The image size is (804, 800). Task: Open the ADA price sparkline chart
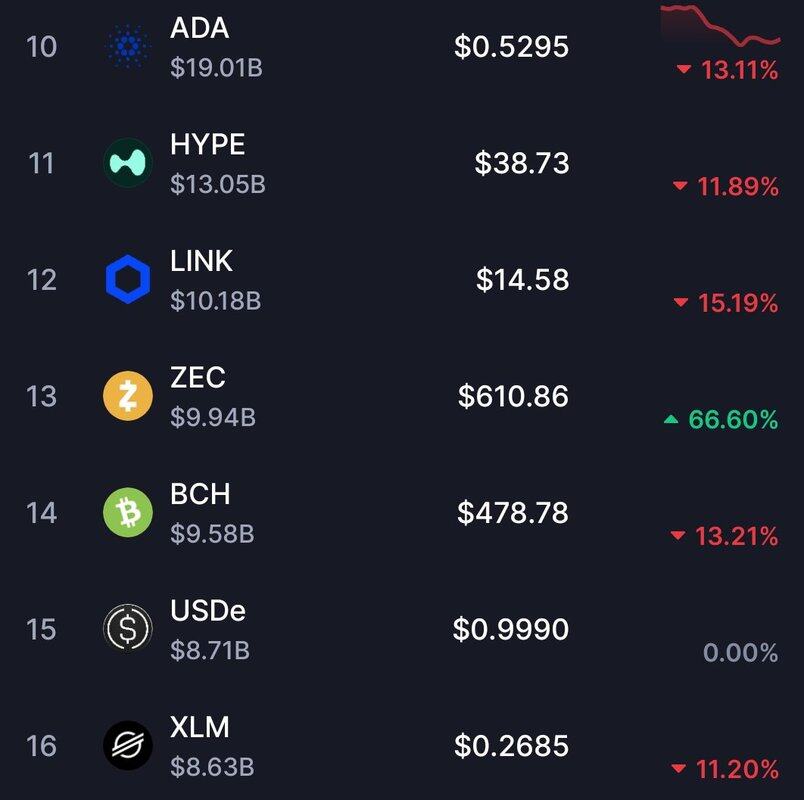tap(720, 25)
